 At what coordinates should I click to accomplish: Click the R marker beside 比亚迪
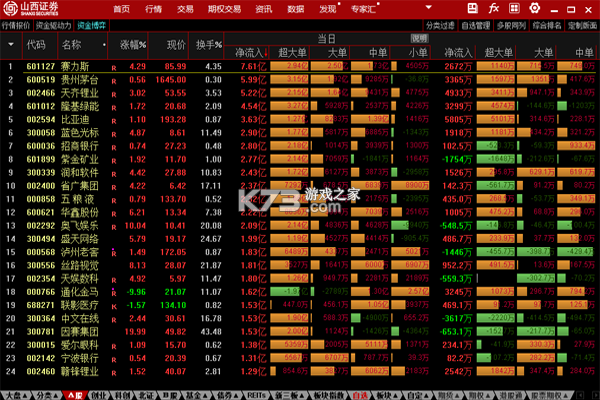(x=114, y=121)
